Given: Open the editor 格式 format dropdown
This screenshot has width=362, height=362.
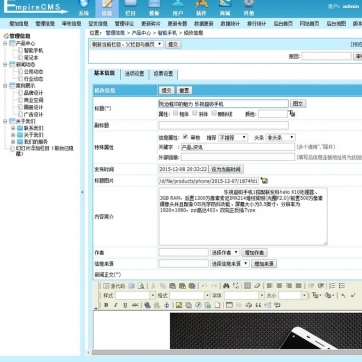Looking at the screenshot, I should coord(190,295).
